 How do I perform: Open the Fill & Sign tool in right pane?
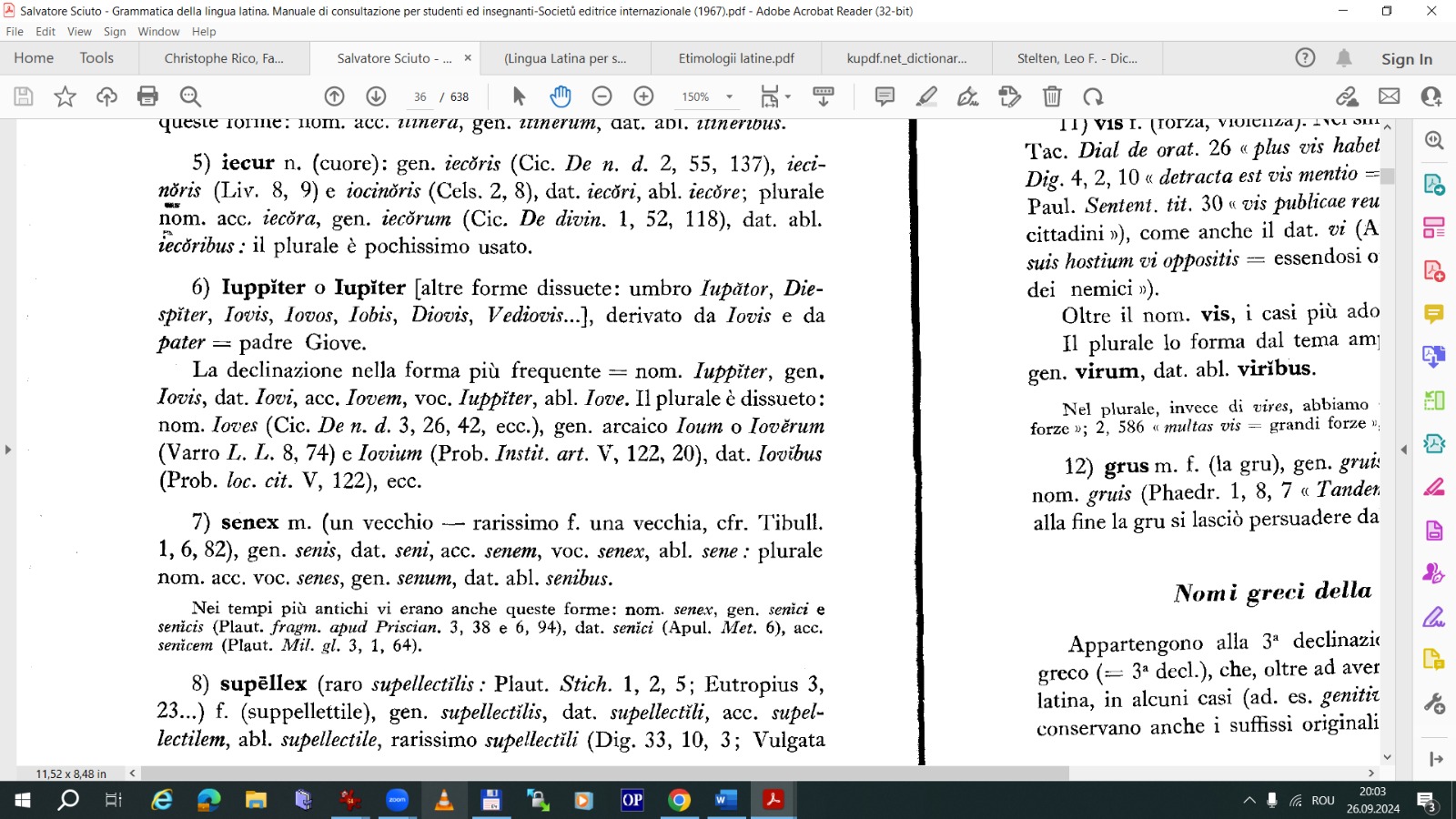pyautogui.click(x=1434, y=617)
